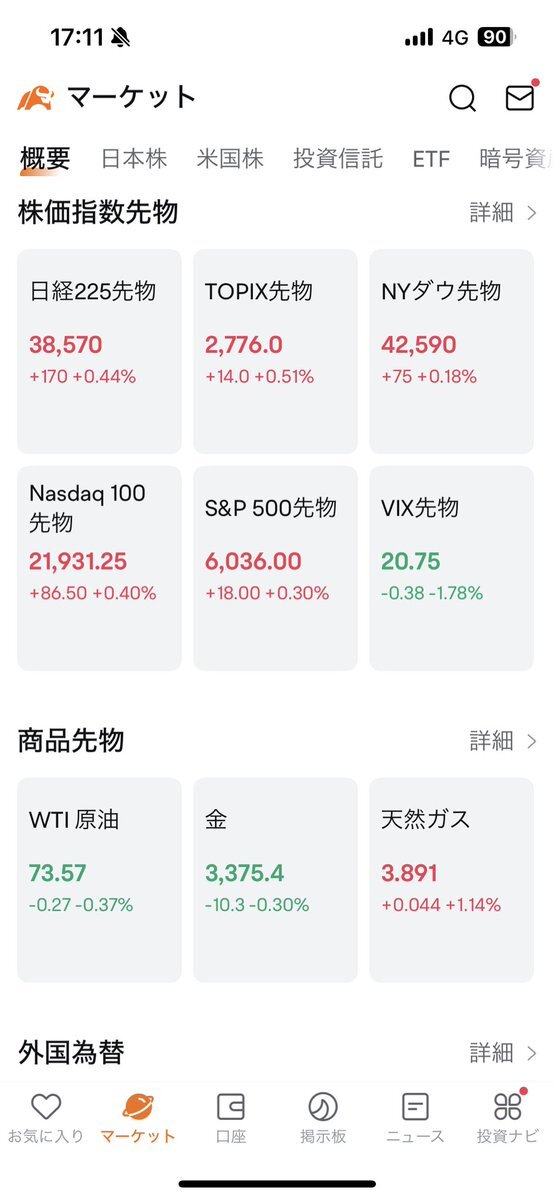
Task: Open the ニュース icon
Action: [x=415, y=1106]
